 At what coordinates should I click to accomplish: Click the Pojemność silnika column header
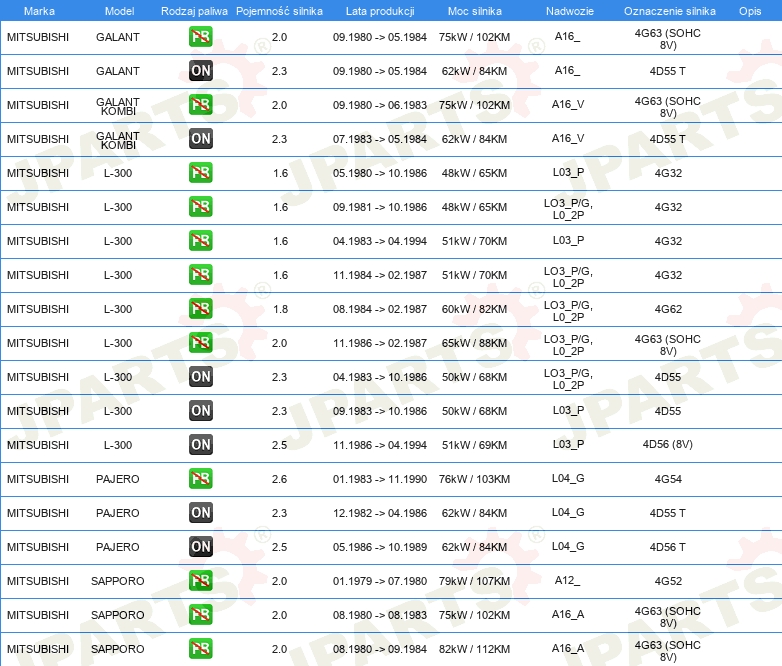279,11
